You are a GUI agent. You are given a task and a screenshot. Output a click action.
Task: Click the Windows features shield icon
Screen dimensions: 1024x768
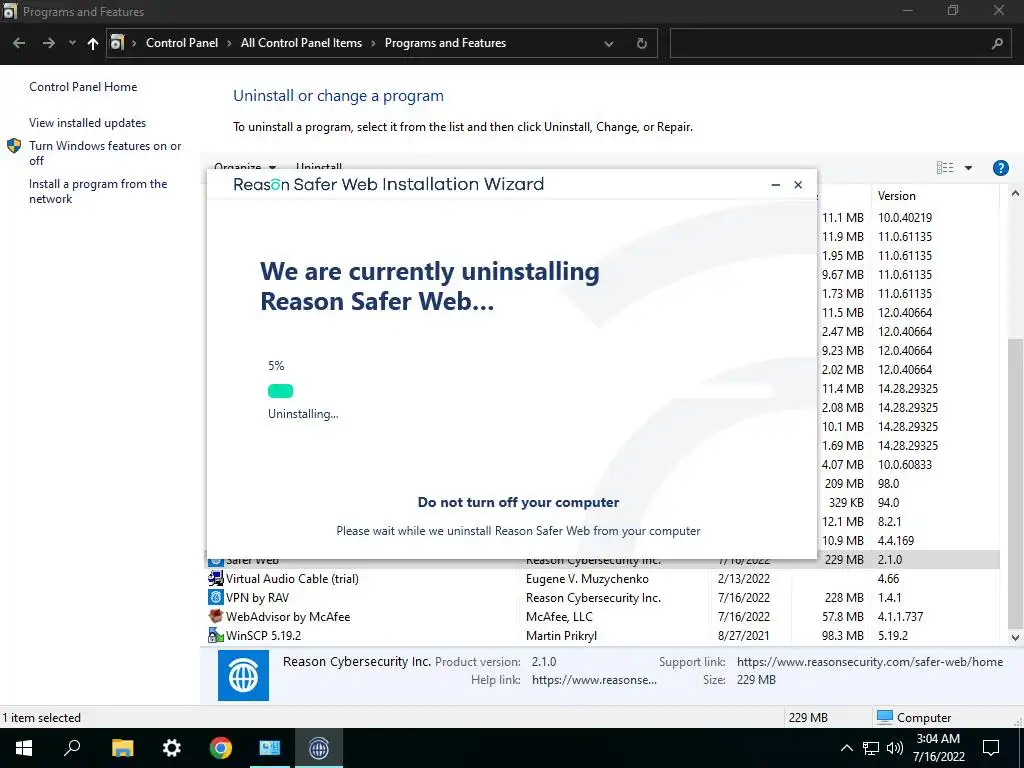pos(14,146)
